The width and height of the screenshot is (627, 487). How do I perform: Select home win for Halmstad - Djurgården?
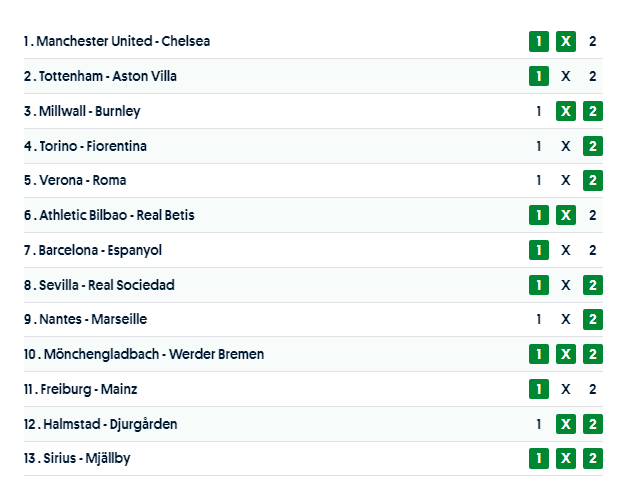[539, 424]
